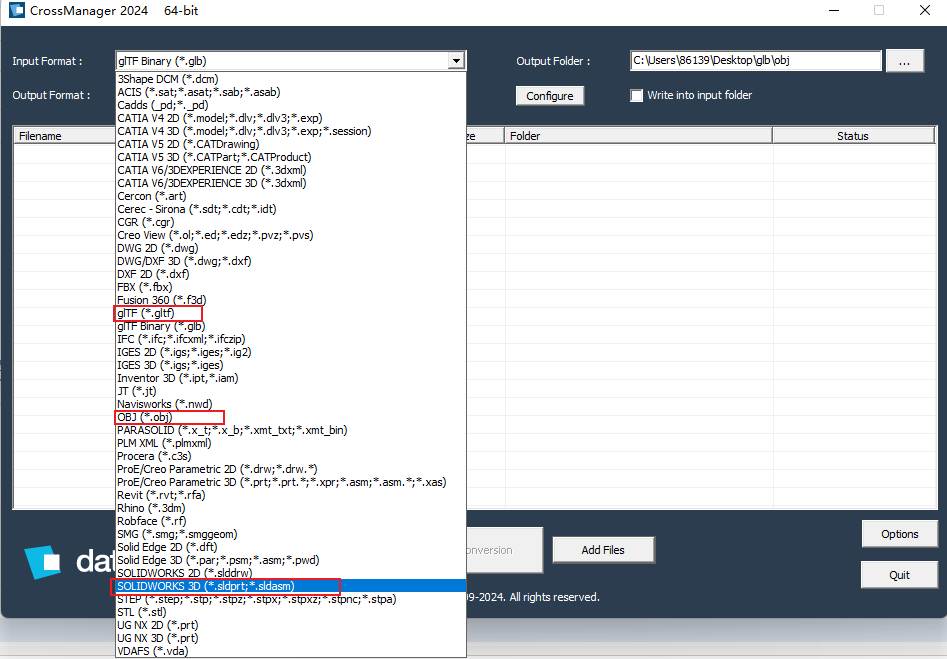Edit the Output Folder path field
Image resolution: width=947 pixels, height=659 pixels.
(x=756, y=60)
